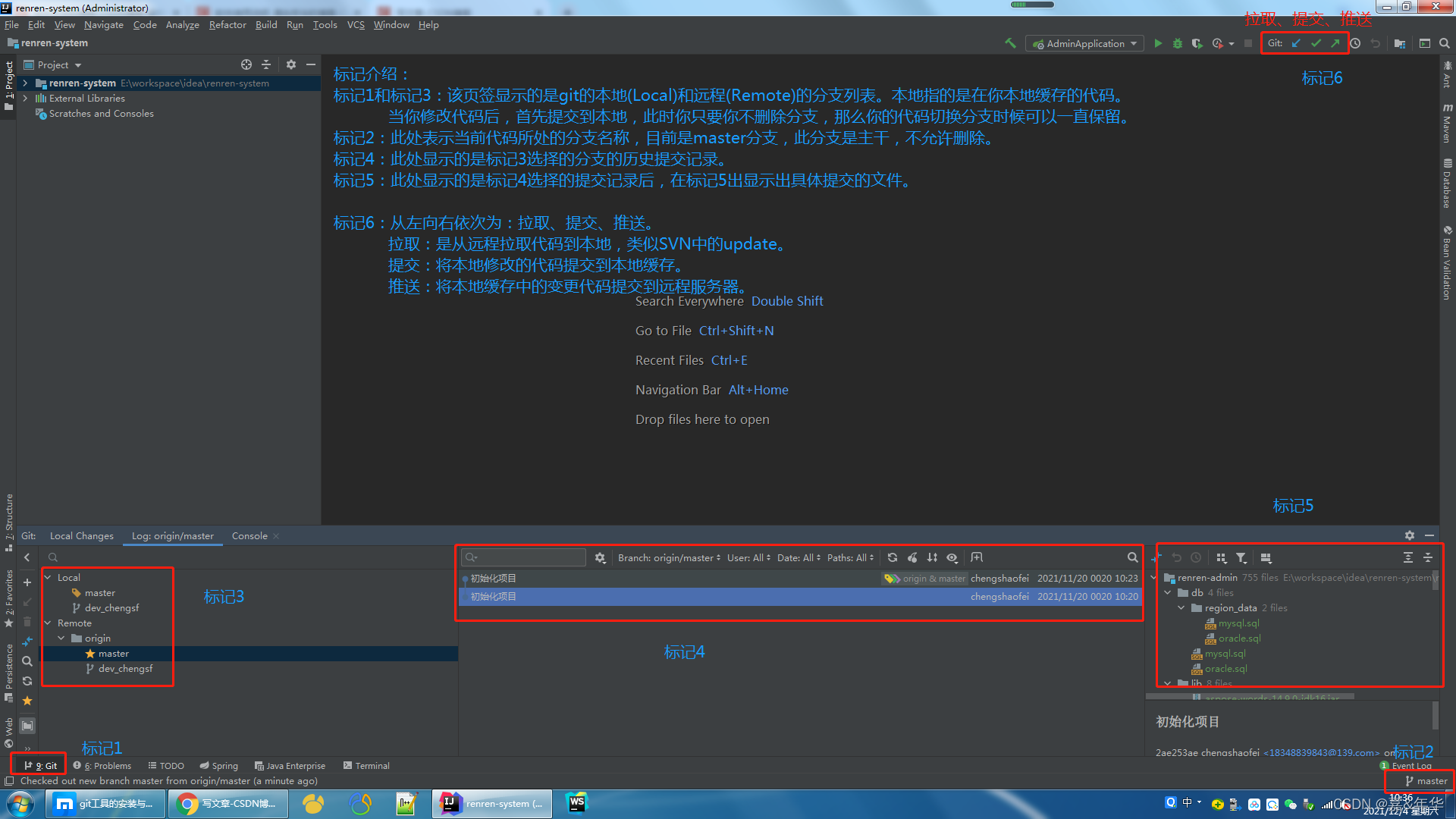Select dev_chengsf under Local branches
The height and width of the screenshot is (819, 1456).
click(x=111, y=608)
